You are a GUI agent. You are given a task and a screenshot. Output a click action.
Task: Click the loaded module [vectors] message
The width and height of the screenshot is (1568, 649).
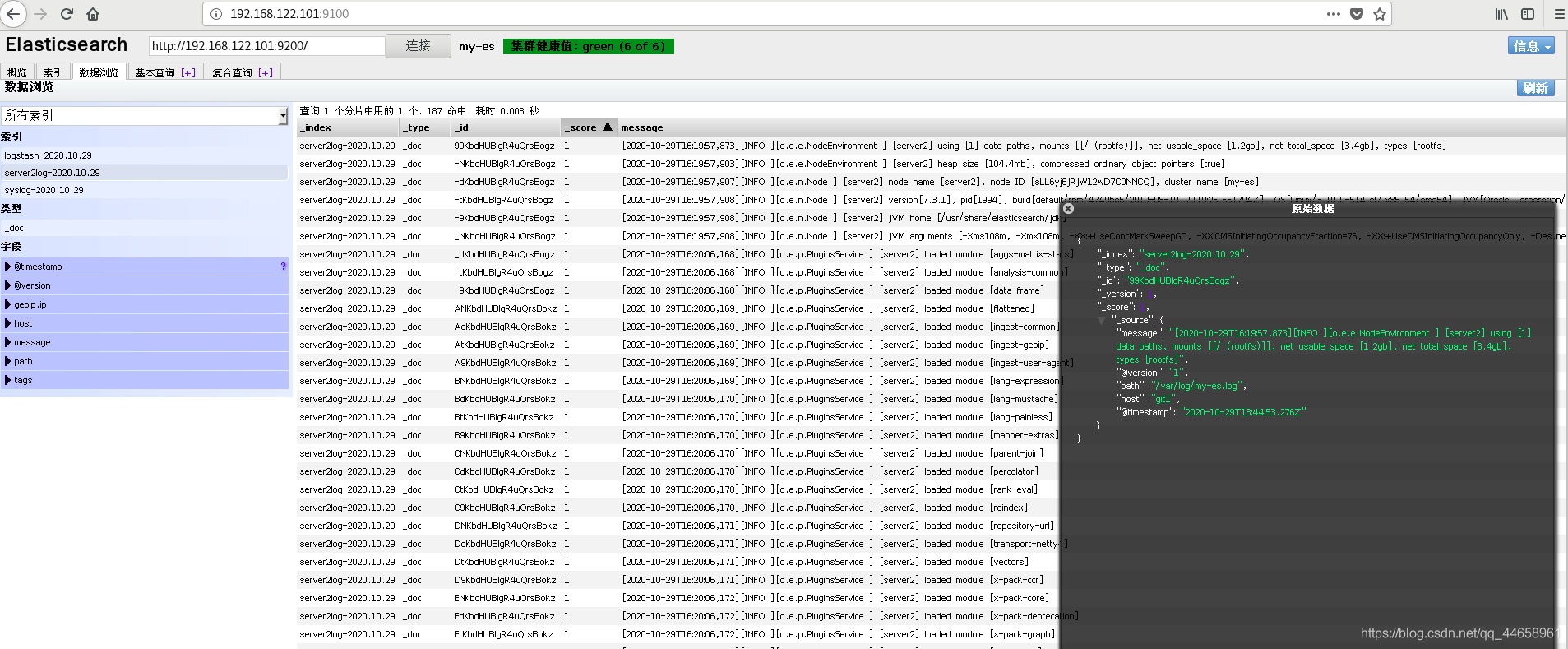click(x=825, y=562)
